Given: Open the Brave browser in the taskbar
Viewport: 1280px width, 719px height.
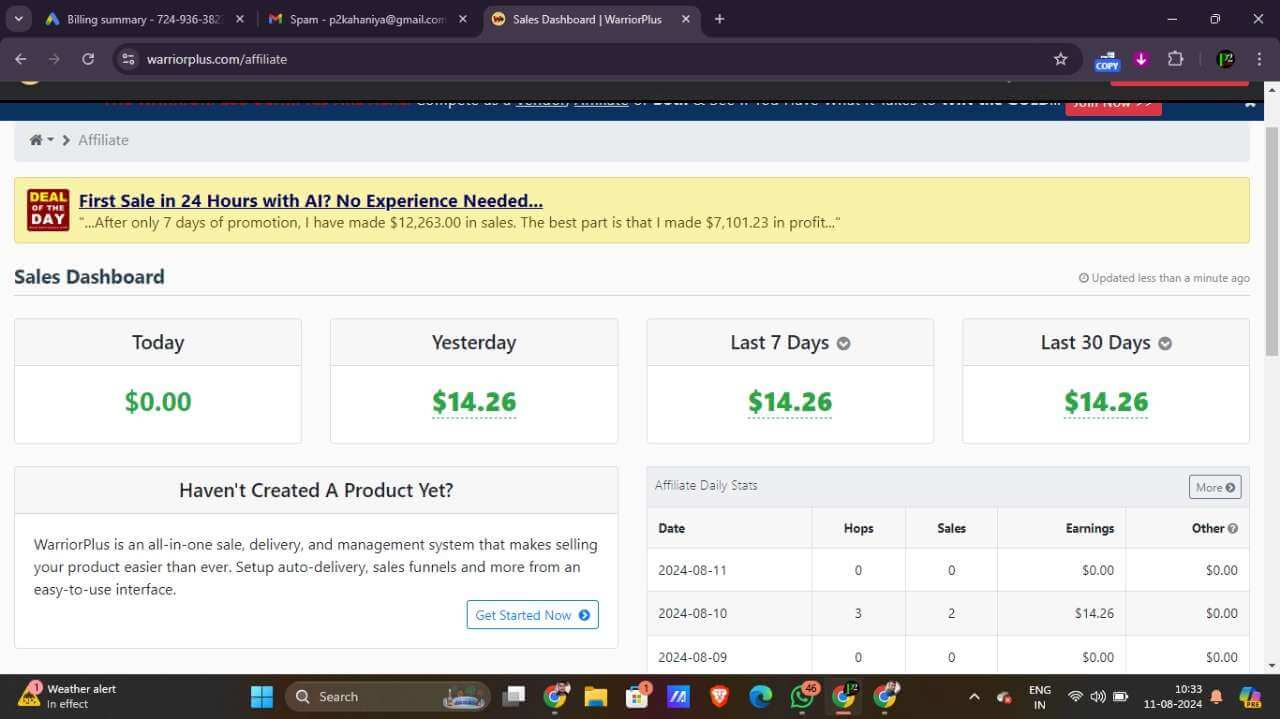Looking at the screenshot, I should 719,696.
